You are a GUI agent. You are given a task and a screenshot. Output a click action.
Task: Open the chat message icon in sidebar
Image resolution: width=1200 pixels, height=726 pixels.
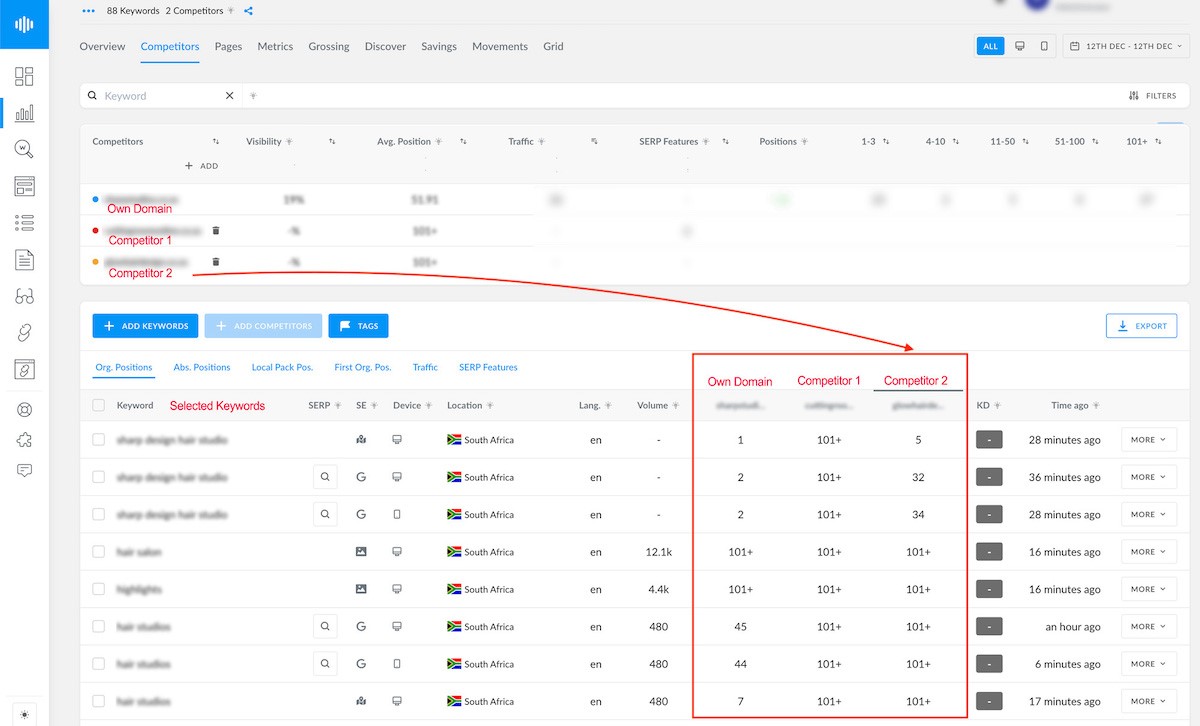coord(24,470)
